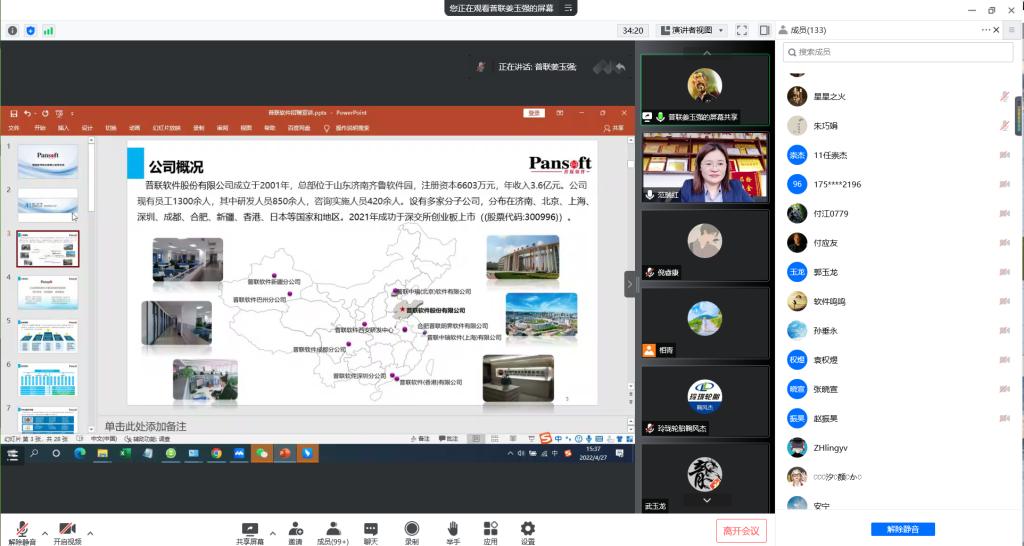Turn on camera with 开启视频

click(x=67, y=530)
